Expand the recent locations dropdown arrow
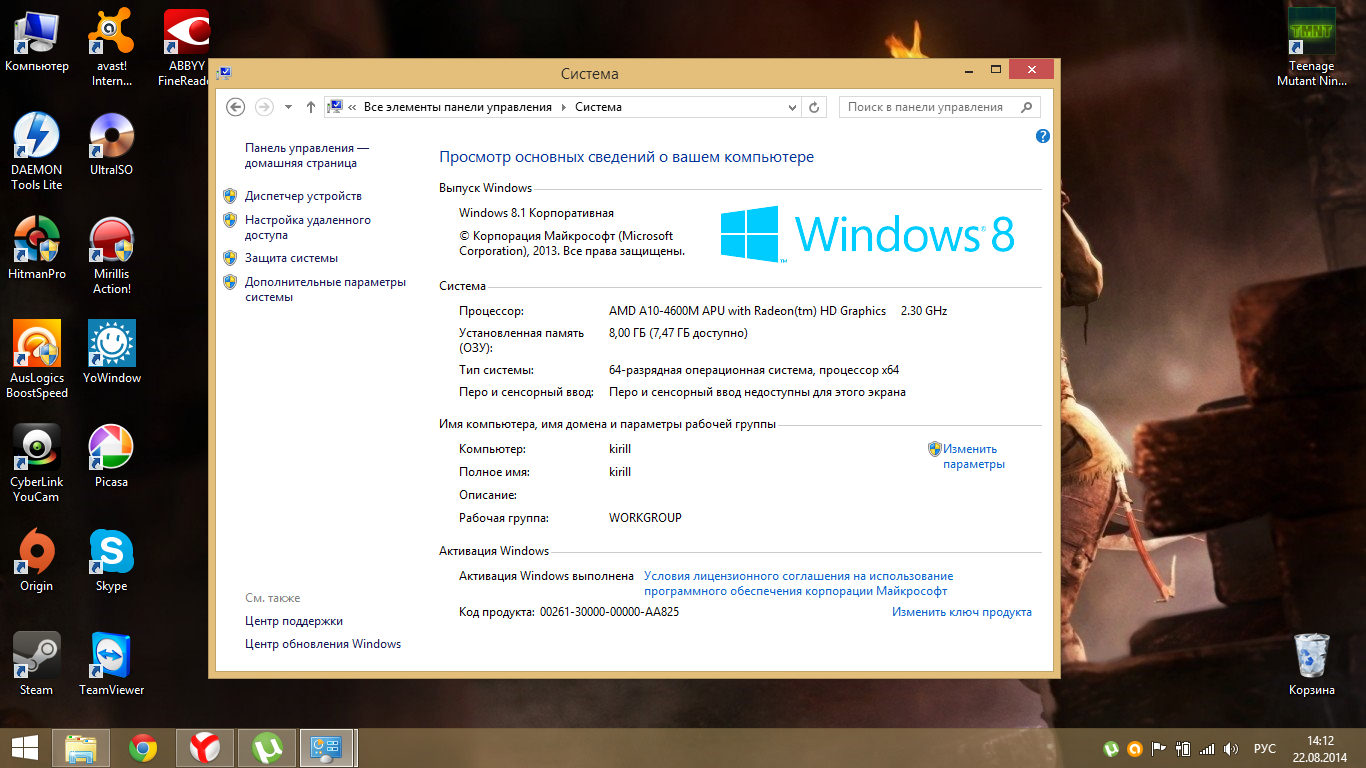Image resolution: width=1366 pixels, height=768 pixels. (288, 107)
